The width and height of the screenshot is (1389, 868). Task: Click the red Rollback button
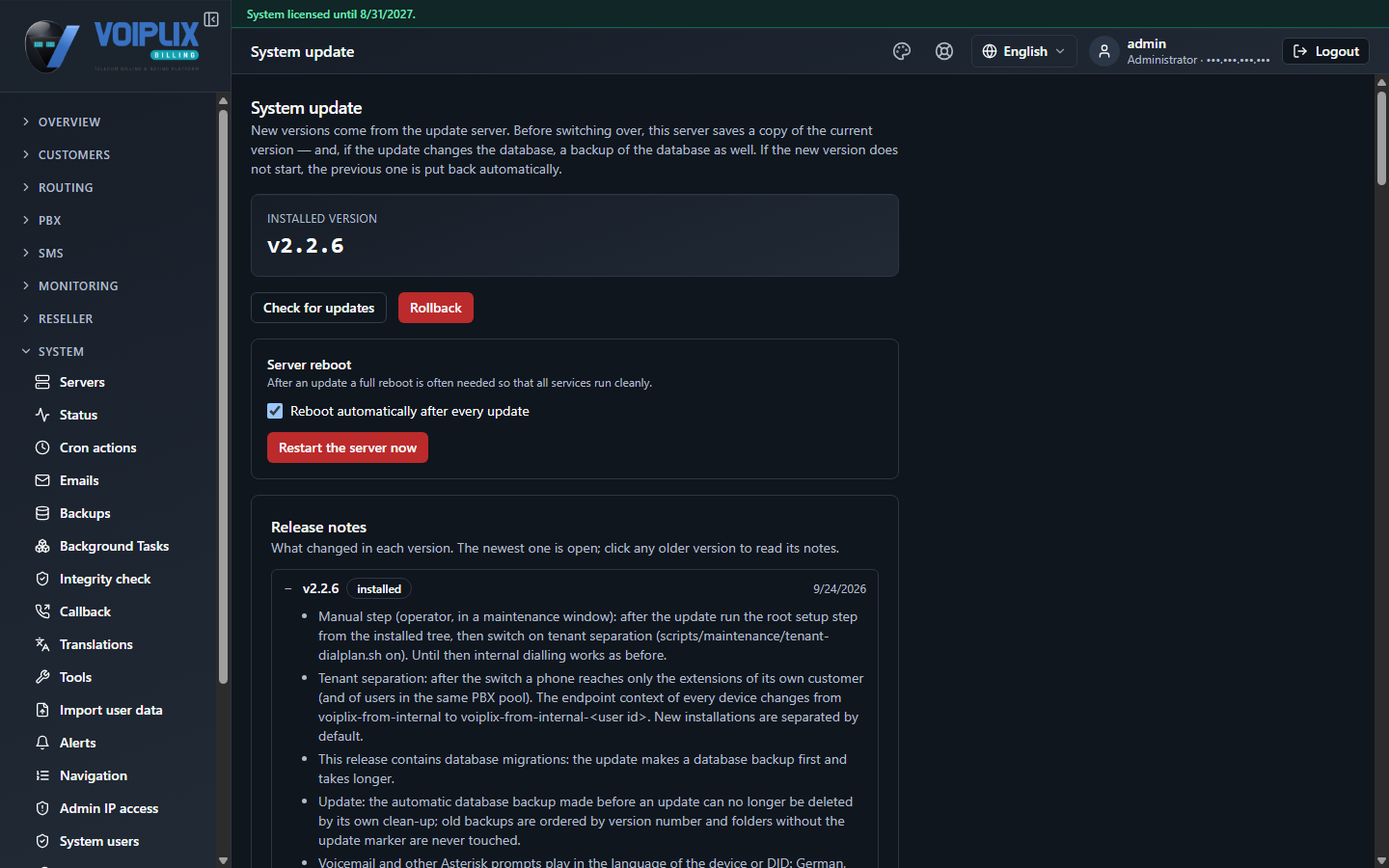tap(436, 308)
